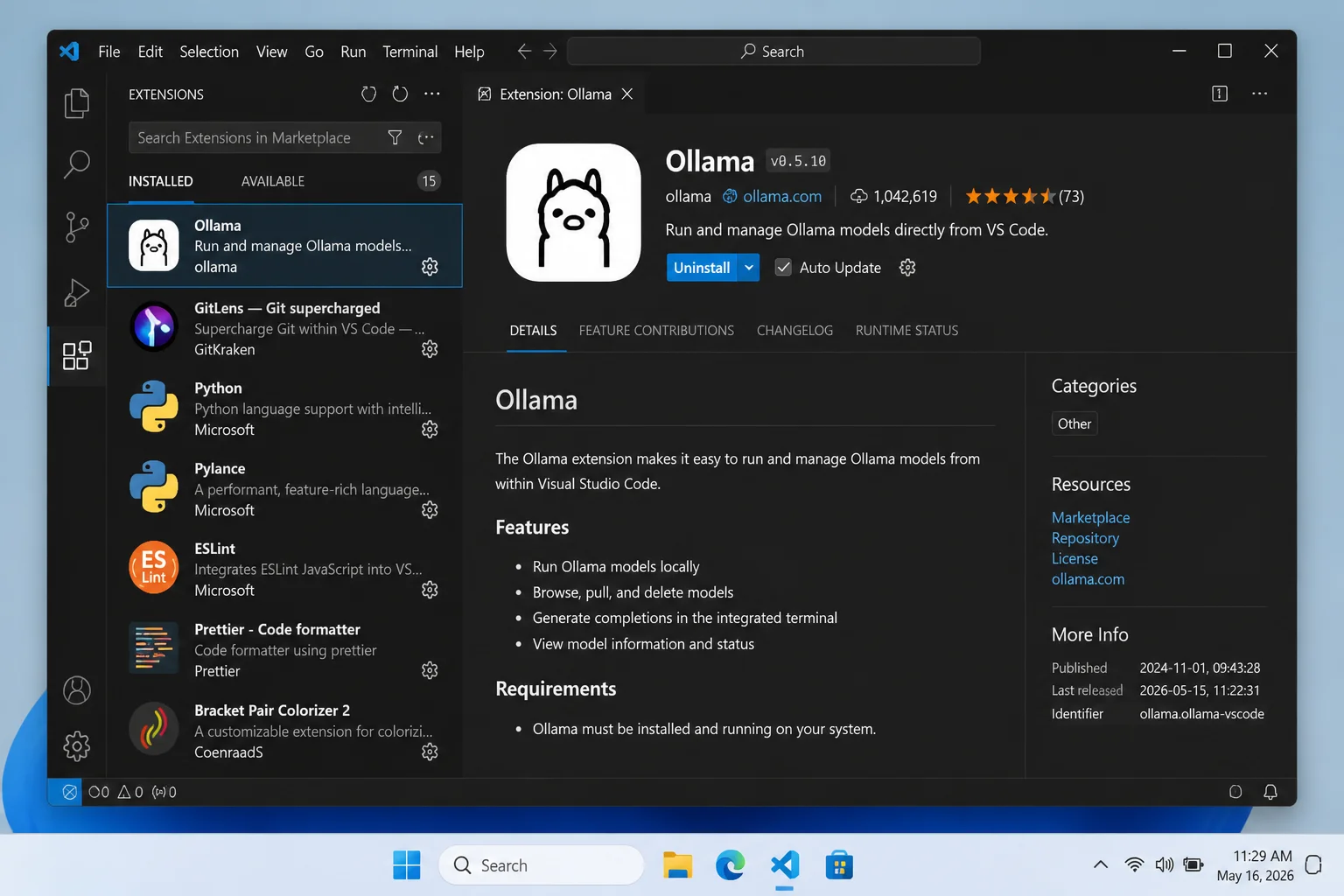Screen dimensions: 1344x896
Task: Open File Explorer from the taskbar
Action: [x=677, y=865]
